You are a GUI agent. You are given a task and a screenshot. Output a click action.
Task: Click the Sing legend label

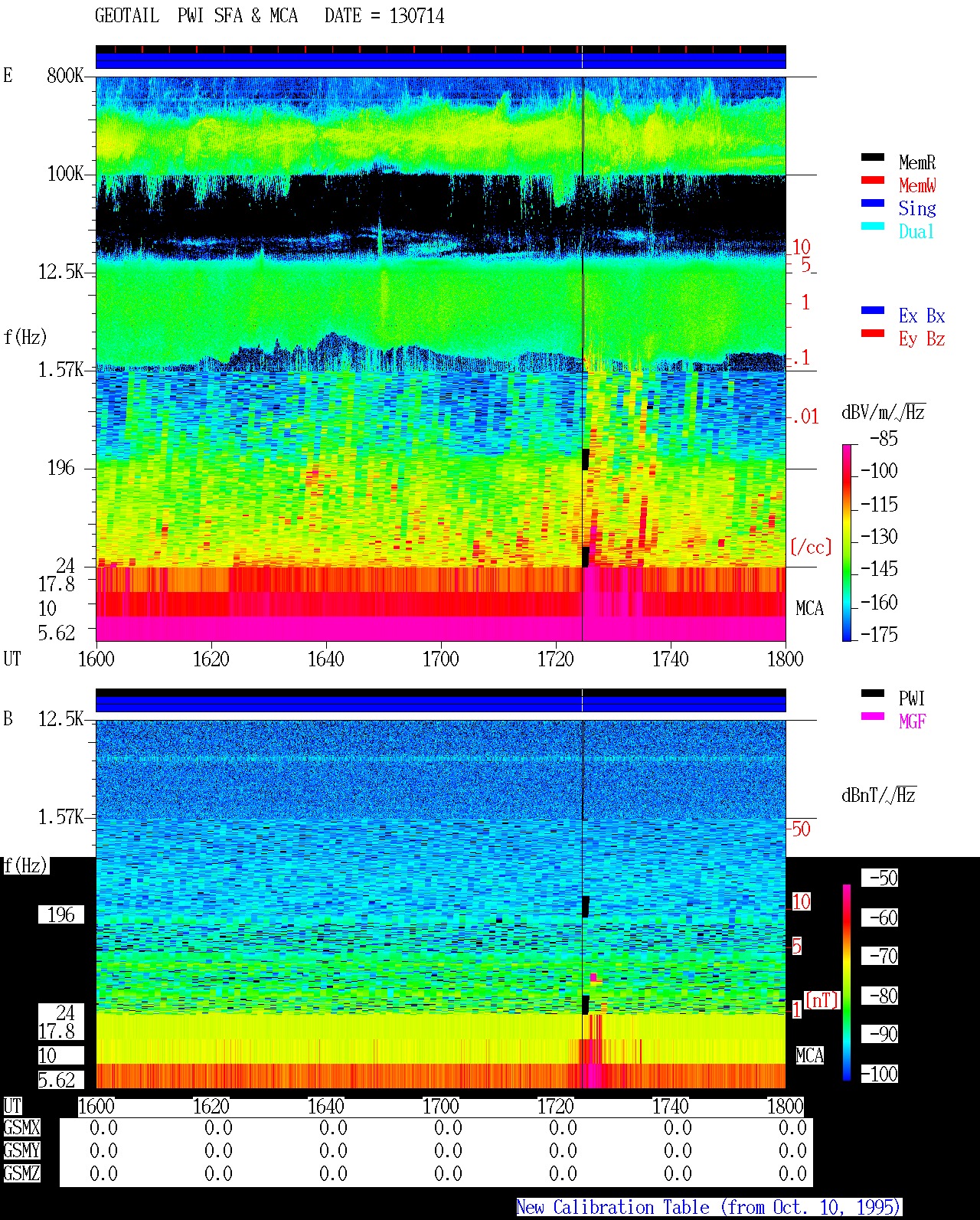coord(917,208)
